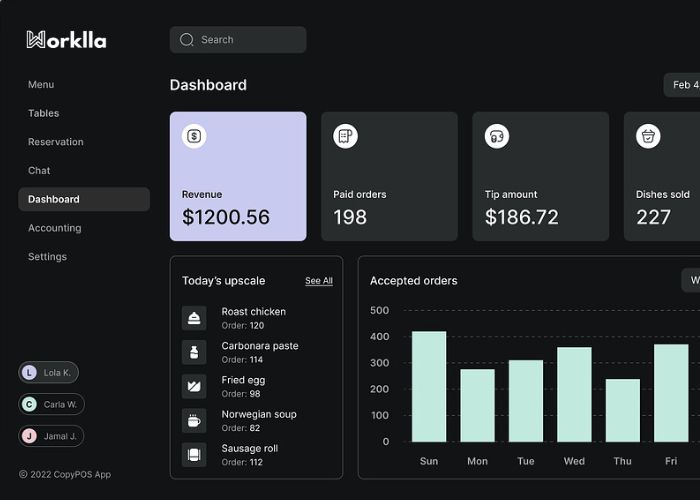Image resolution: width=700 pixels, height=500 pixels.
Task: Click the Roast chicken dish icon
Action: pos(194,318)
